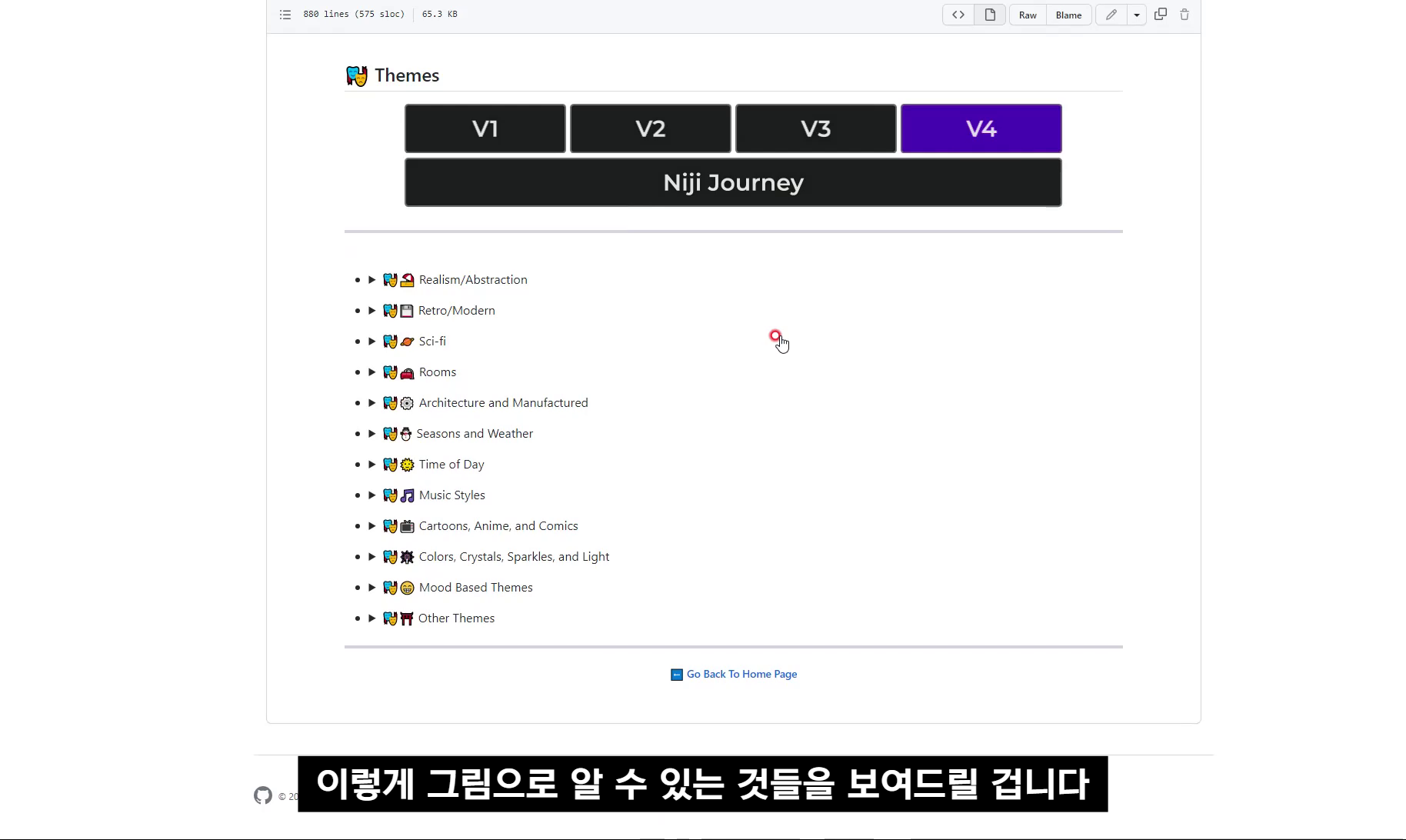Expand Cartoons, Anime, and Comics triangle
The image size is (1406, 840).
click(x=372, y=526)
